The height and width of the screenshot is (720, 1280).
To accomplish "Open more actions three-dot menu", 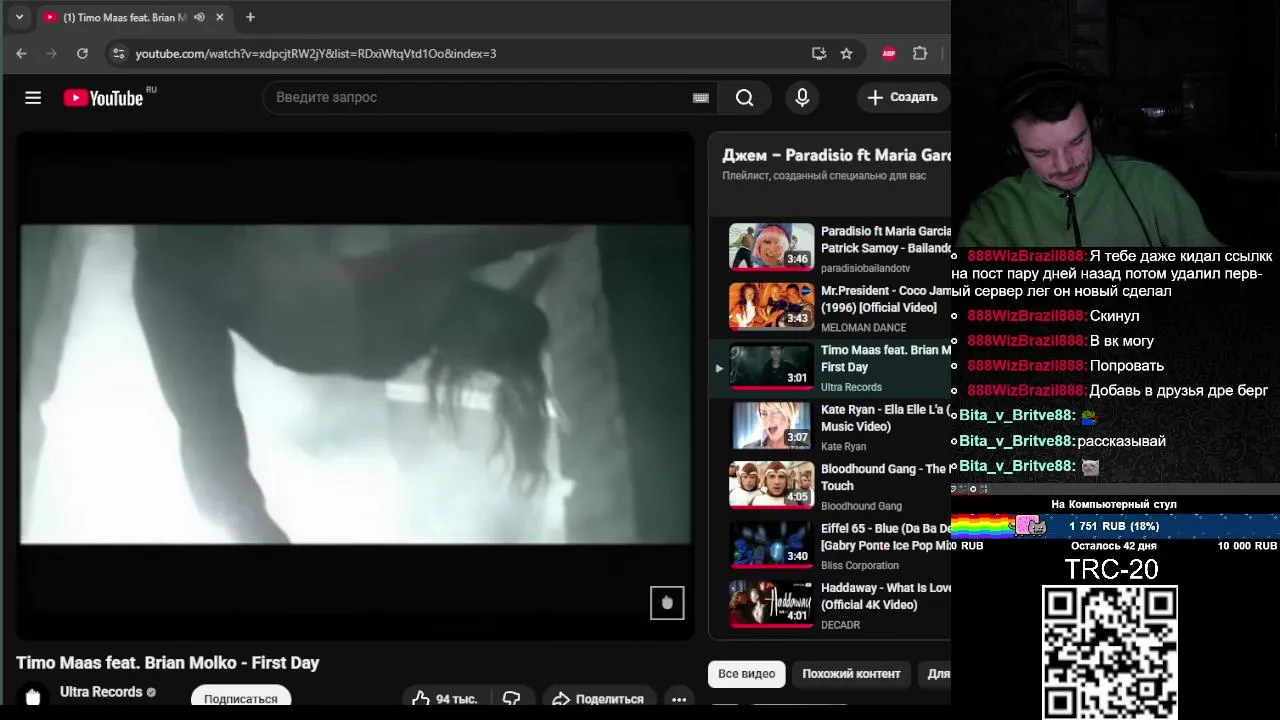I will click(678, 699).
